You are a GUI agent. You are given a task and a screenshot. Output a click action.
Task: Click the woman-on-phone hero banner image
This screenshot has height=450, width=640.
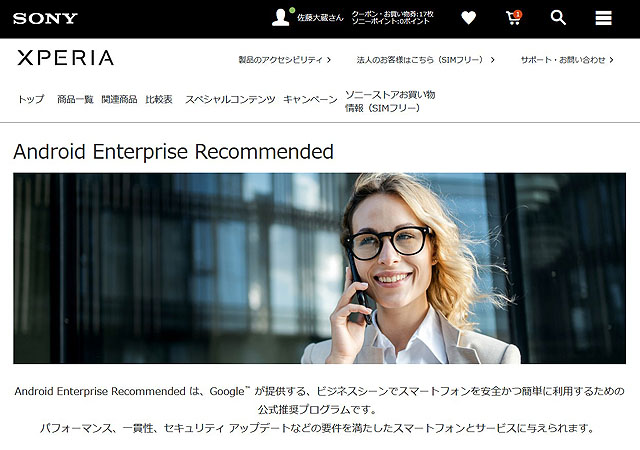tap(319, 268)
